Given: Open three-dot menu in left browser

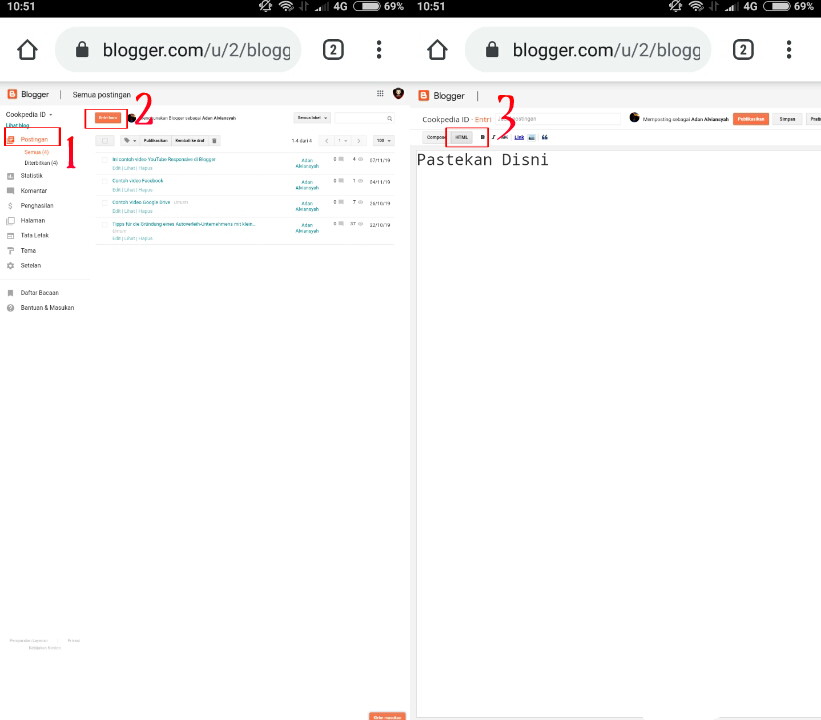Looking at the screenshot, I should click(379, 50).
